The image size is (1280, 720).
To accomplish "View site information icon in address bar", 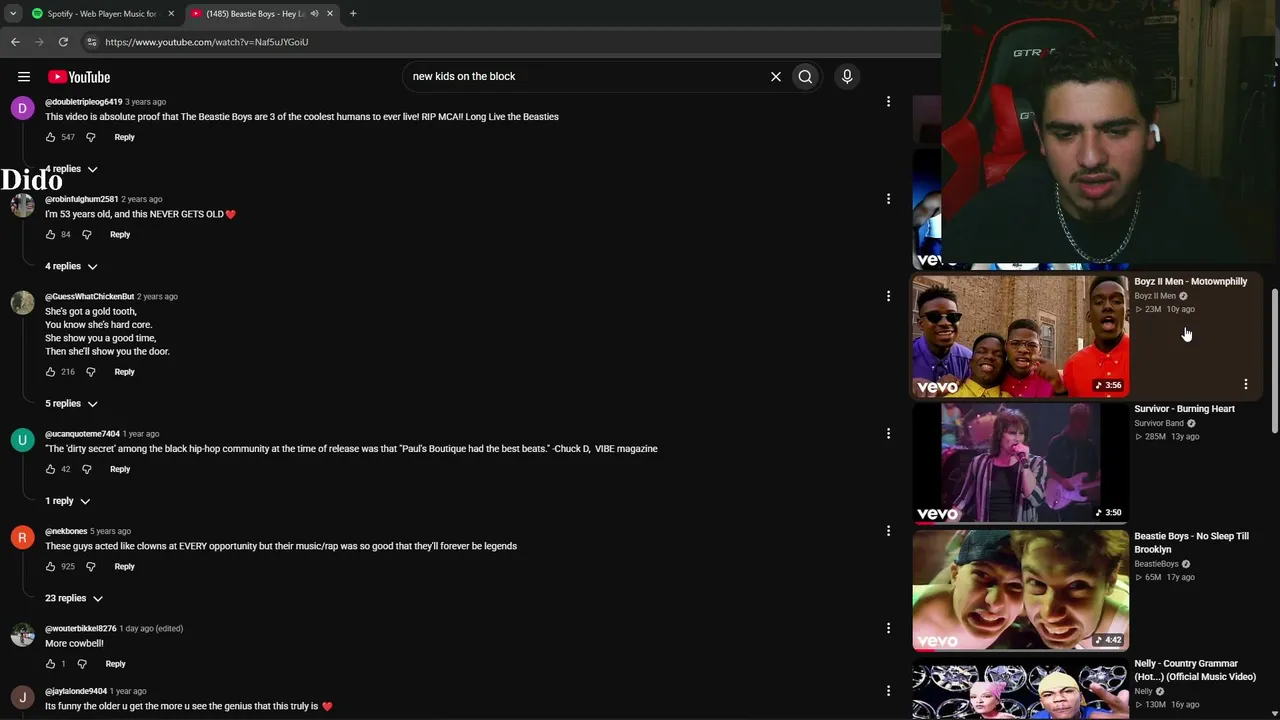I will coord(91,42).
